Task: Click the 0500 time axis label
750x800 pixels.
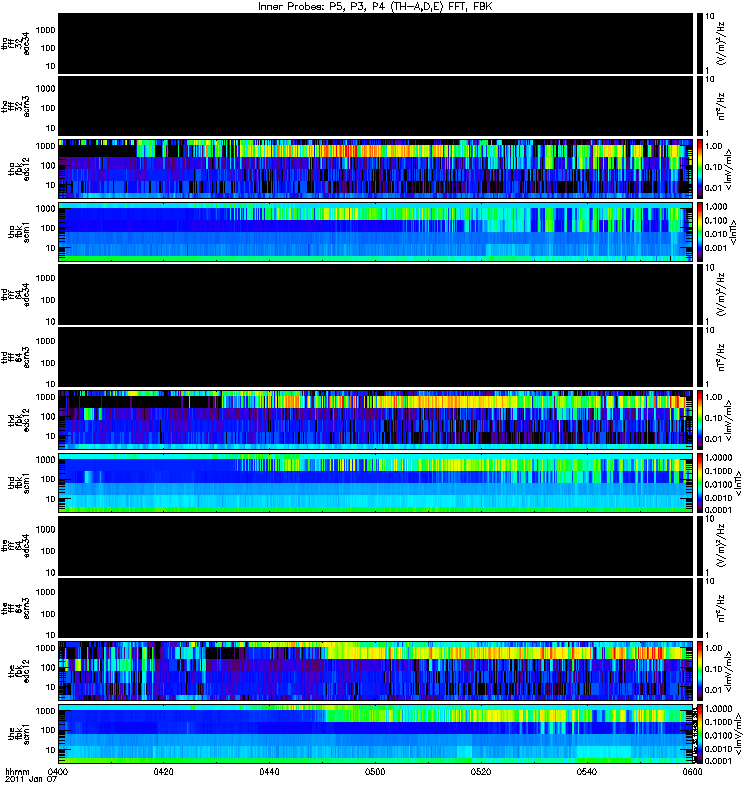Action: (375, 771)
